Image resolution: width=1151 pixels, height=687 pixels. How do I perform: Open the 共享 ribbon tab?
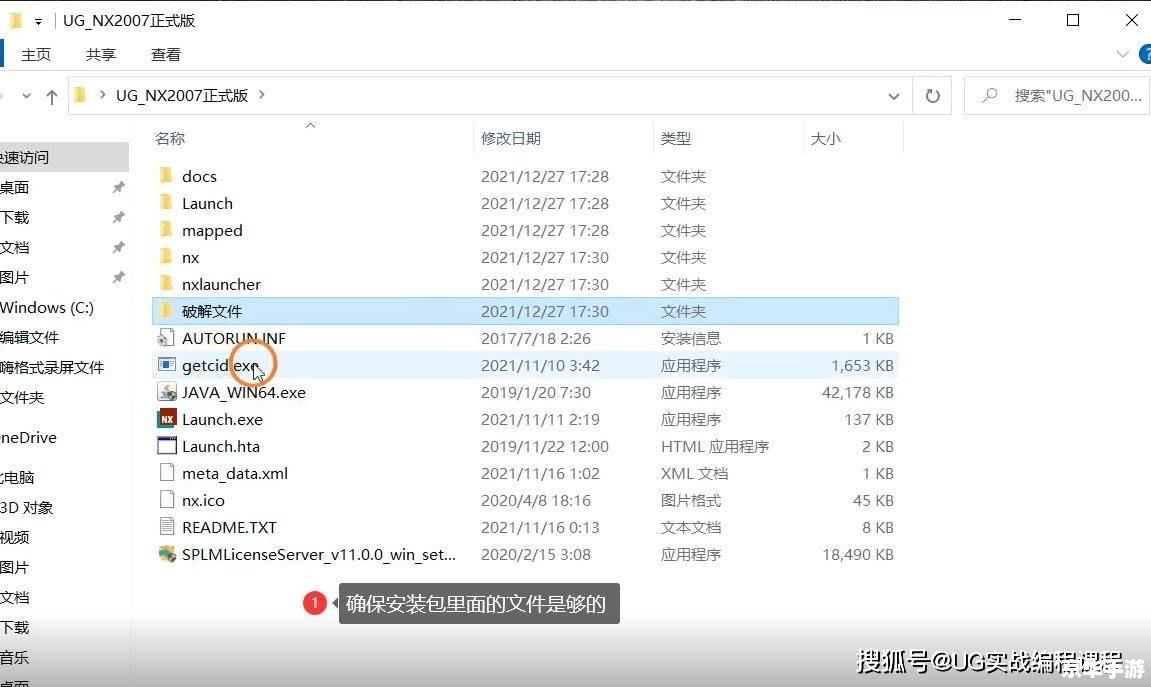[101, 54]
